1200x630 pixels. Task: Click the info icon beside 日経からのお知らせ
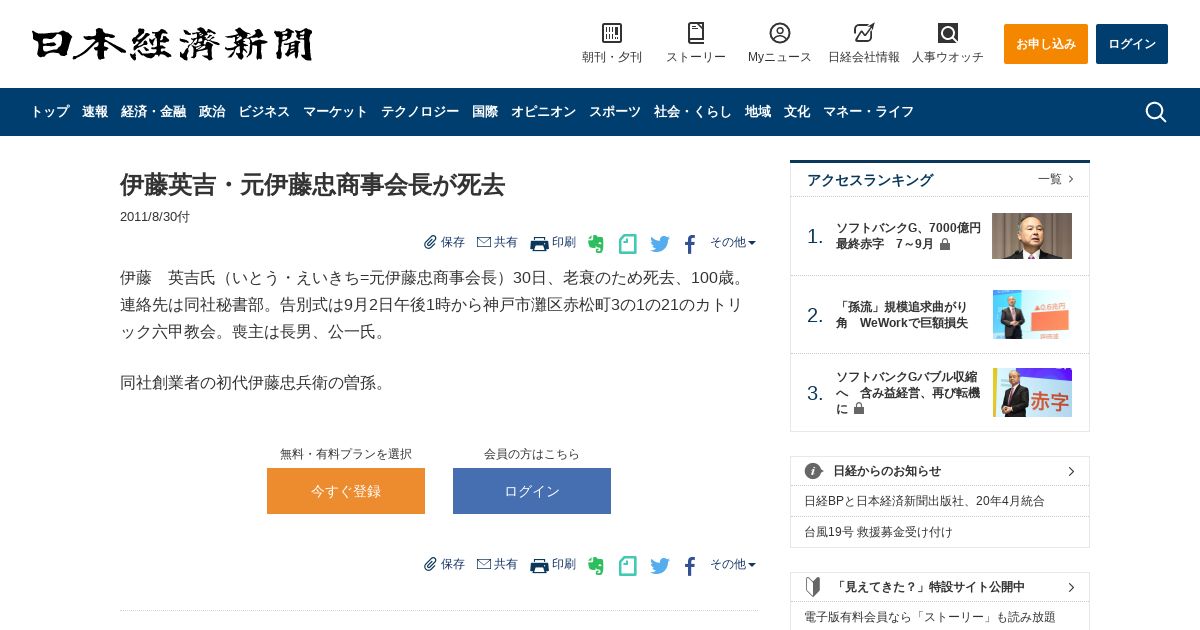pos(813,471)
